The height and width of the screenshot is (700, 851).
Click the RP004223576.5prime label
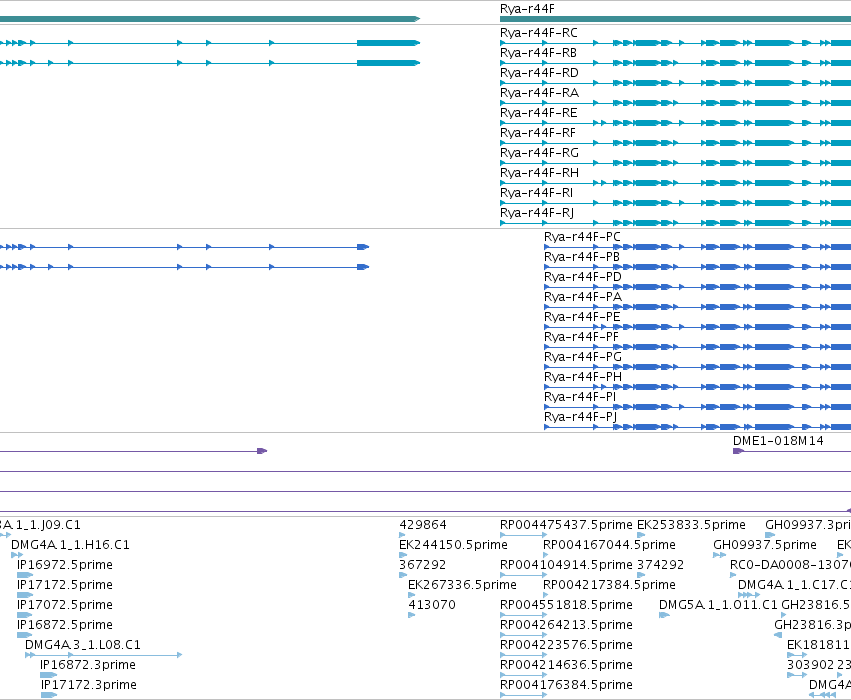tap(566, 645)
